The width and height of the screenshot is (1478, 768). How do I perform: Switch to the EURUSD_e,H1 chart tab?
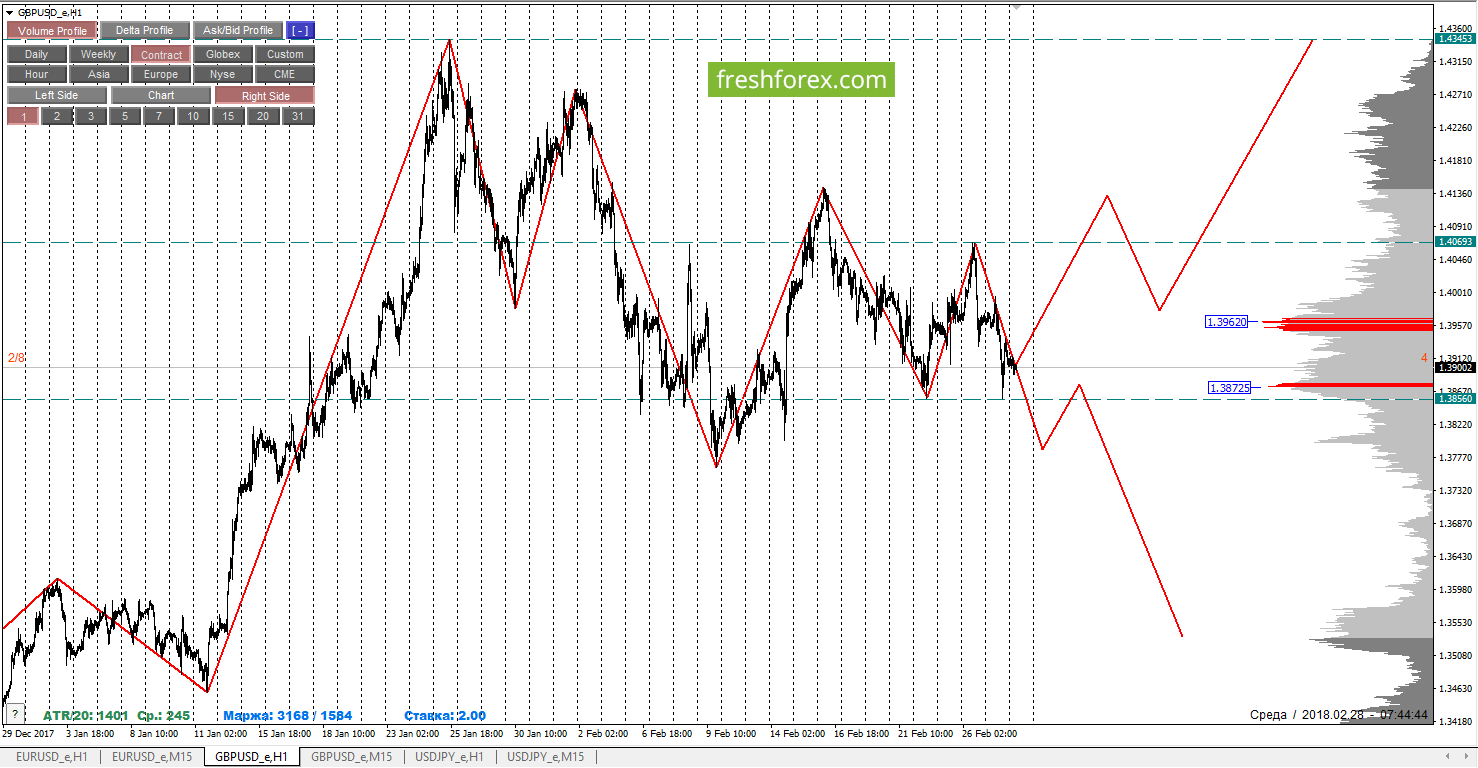coord(52,757)
